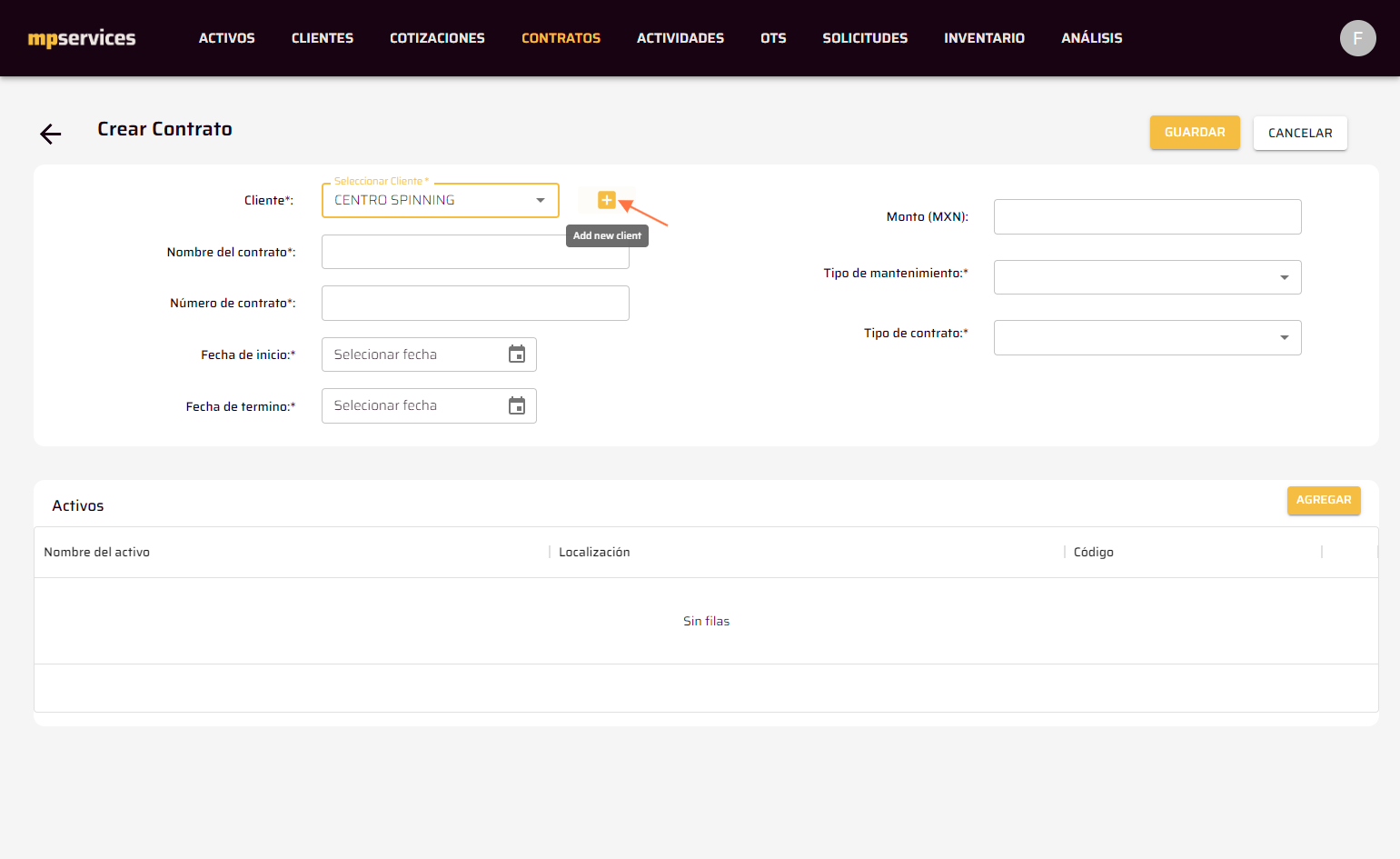Click the Fecha de inicio date field
This screenshot has width=1400, height=859.
tap(429, 355)
